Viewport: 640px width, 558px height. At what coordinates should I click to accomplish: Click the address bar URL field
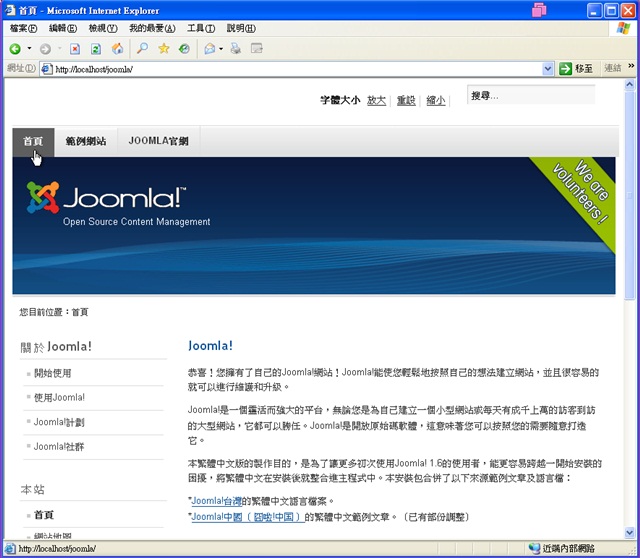coord(297,69)
